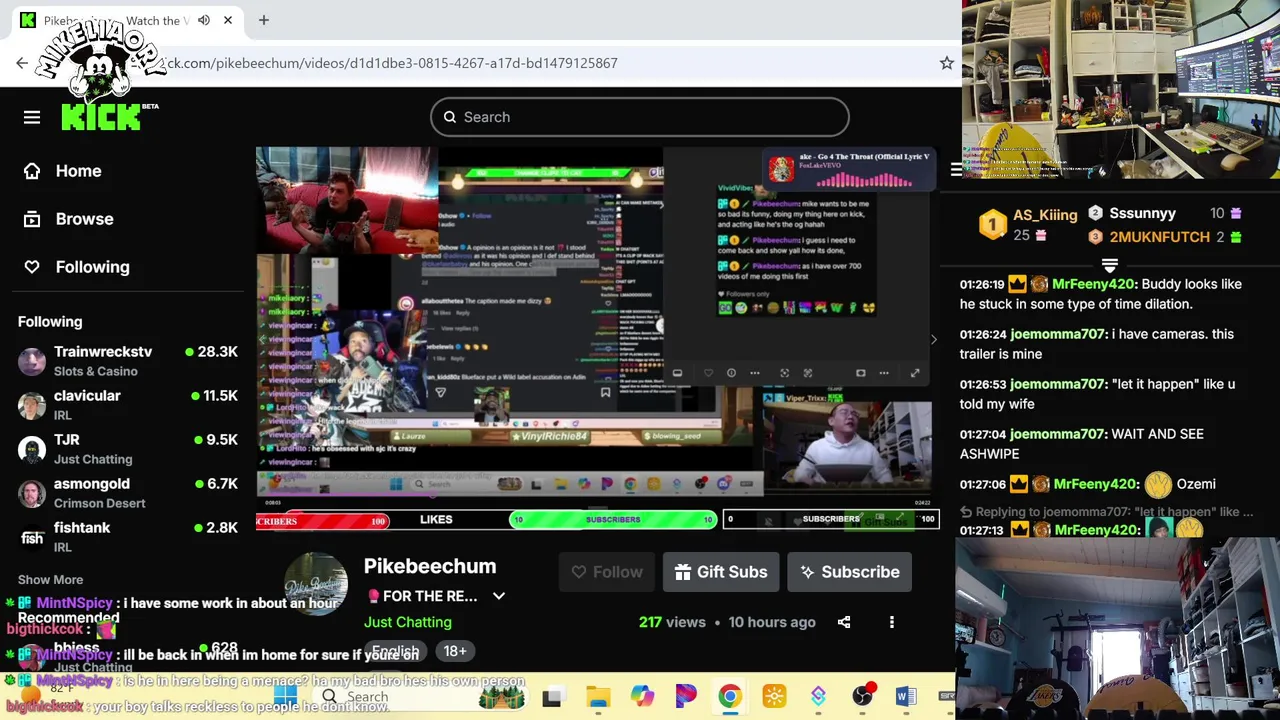
Task: Open the Just Chatting category link
Action: point(408,622)
